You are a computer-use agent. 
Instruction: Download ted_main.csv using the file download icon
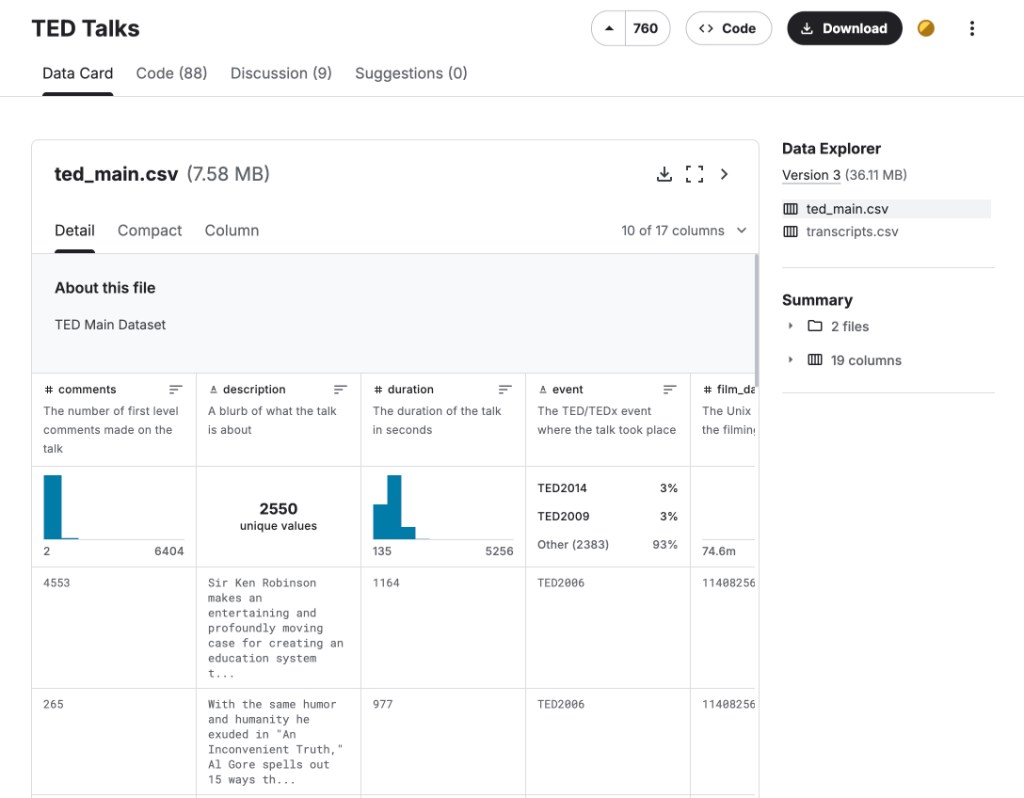664,174
